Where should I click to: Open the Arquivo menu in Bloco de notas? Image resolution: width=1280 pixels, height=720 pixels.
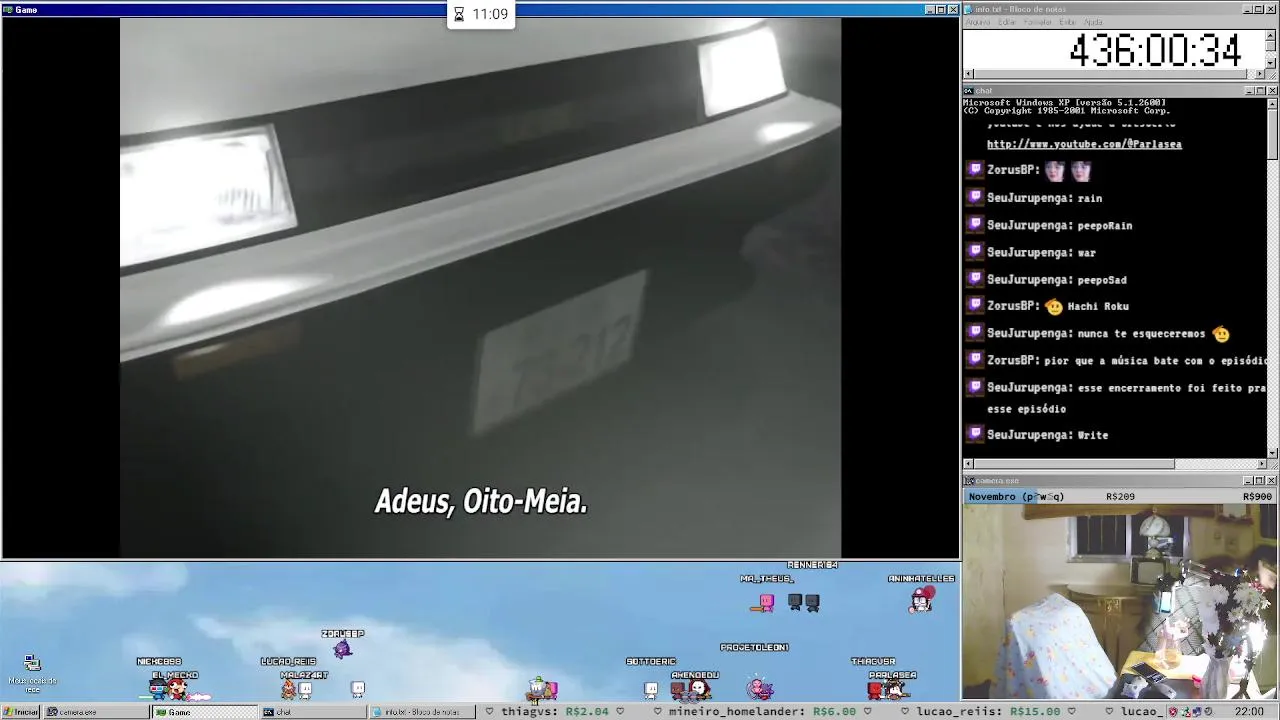[977, 22]
